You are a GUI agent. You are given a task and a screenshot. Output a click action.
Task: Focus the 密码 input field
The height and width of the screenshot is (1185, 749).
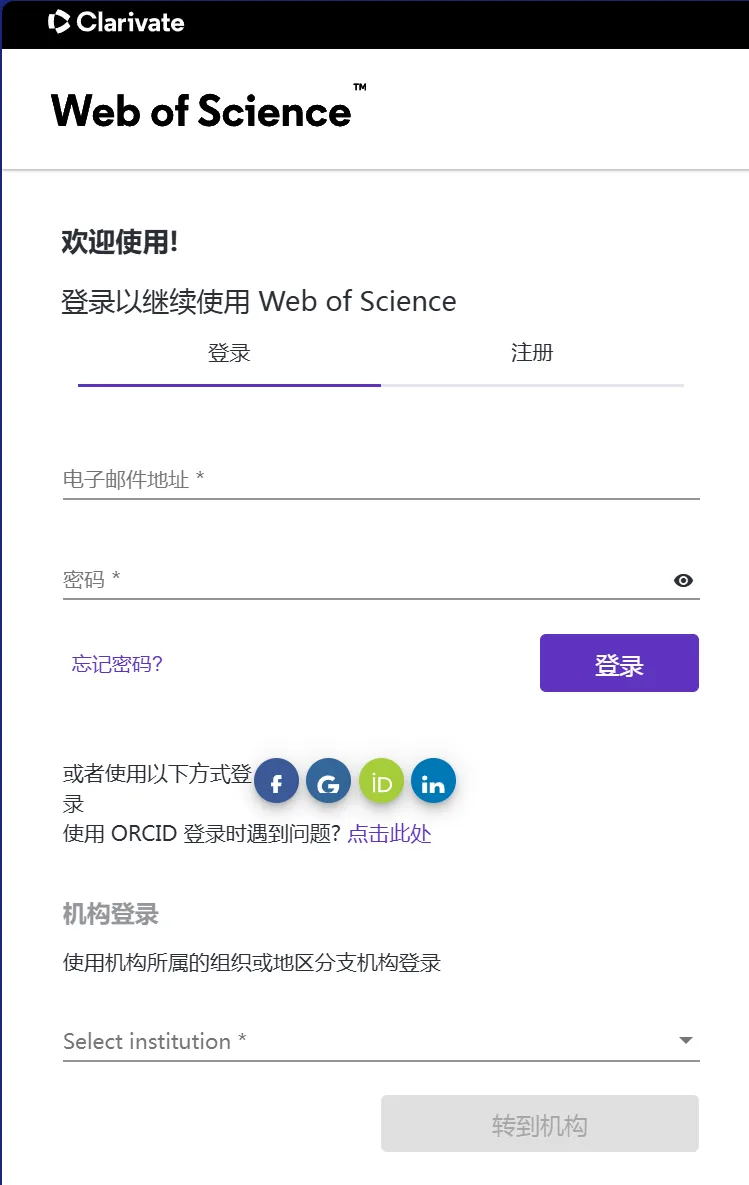pyautogui.click(x=366, y=580)
